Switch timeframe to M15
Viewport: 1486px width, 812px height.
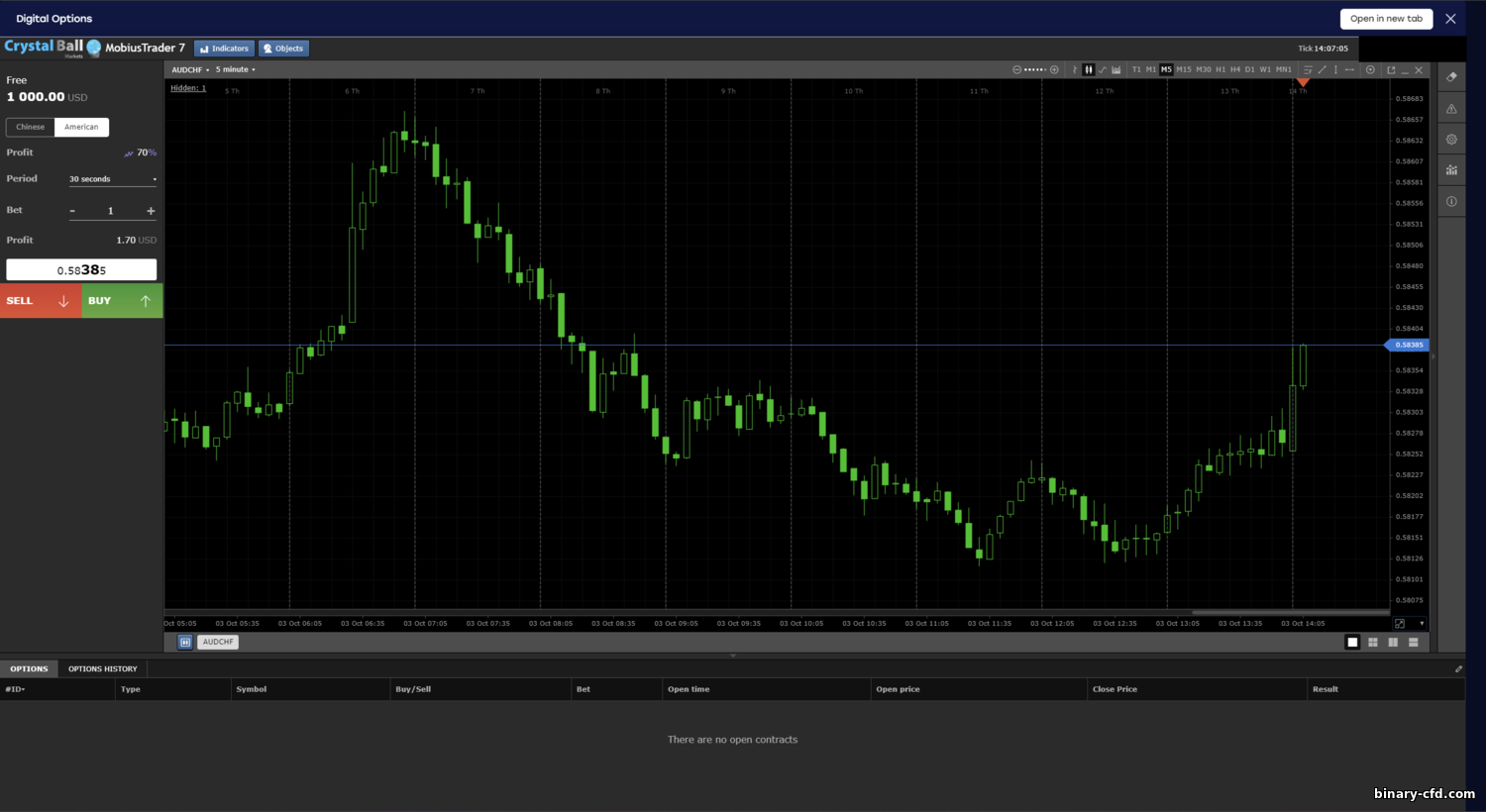[x=1184, y=69]
